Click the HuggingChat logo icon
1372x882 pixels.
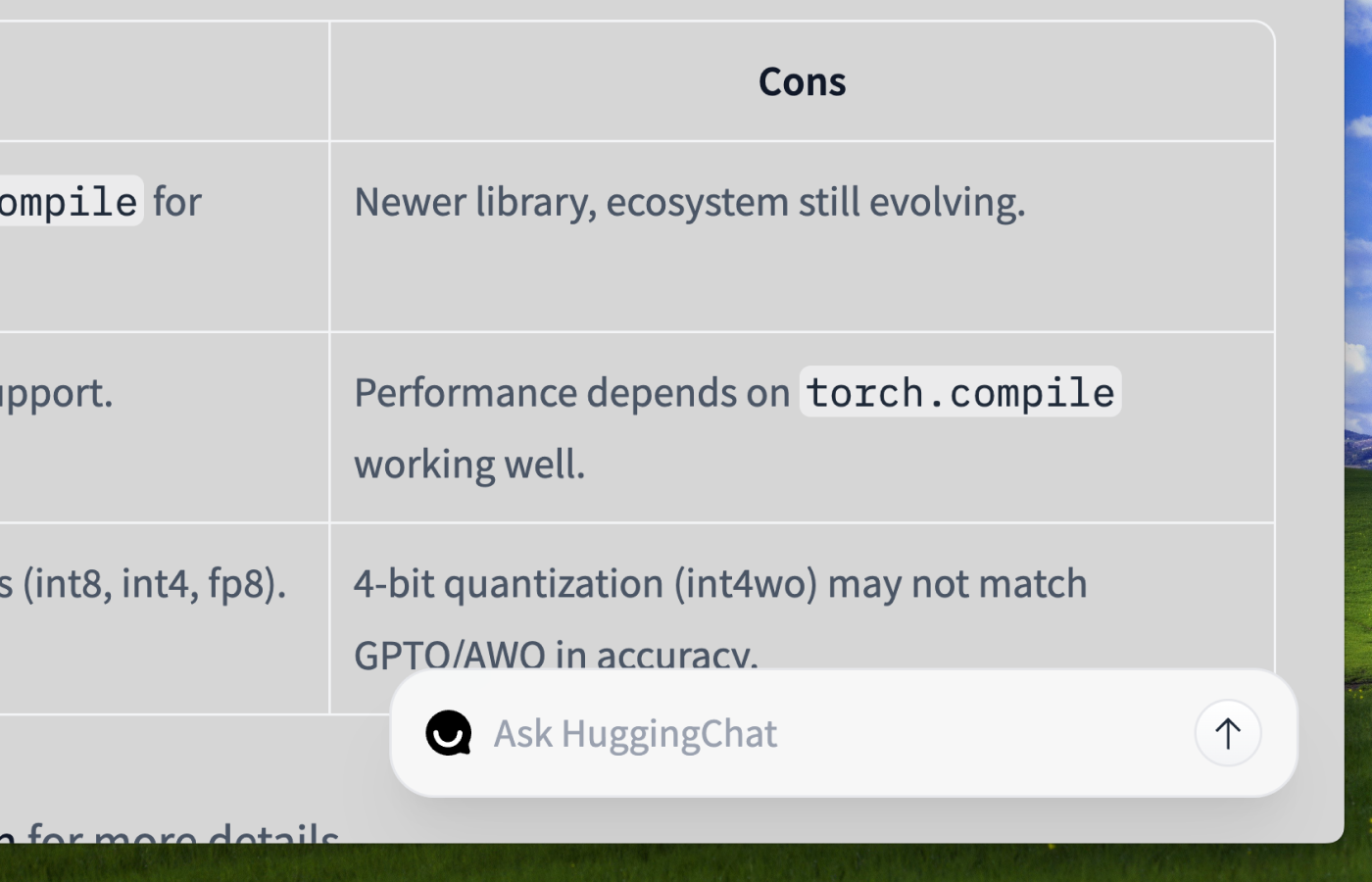point(449,733)
